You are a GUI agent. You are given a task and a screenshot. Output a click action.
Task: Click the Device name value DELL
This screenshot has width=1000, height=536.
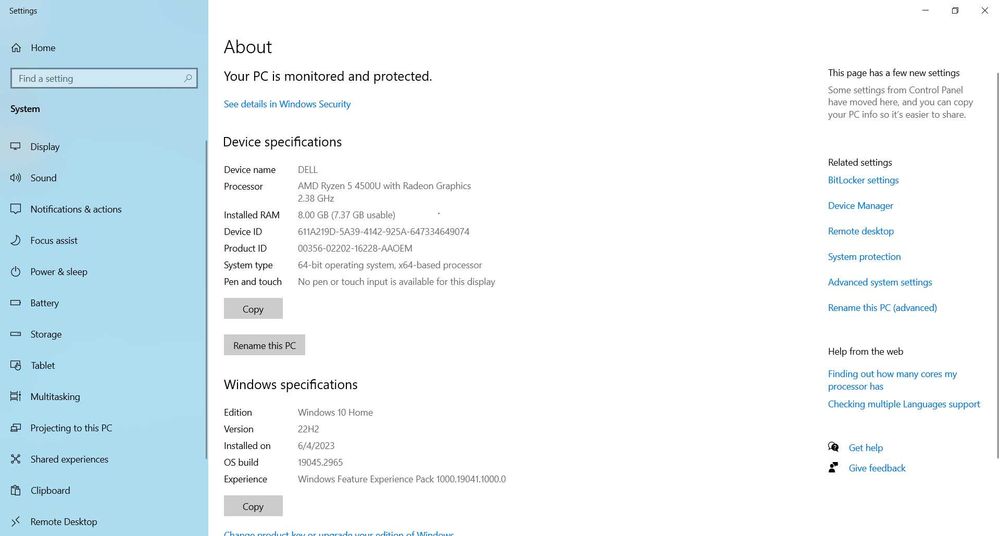[x=307, y=170]
